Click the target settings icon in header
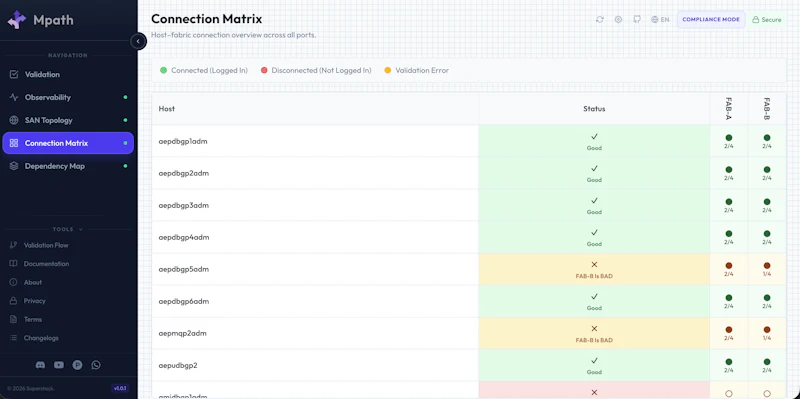800x399 pixels. point(618,19)
